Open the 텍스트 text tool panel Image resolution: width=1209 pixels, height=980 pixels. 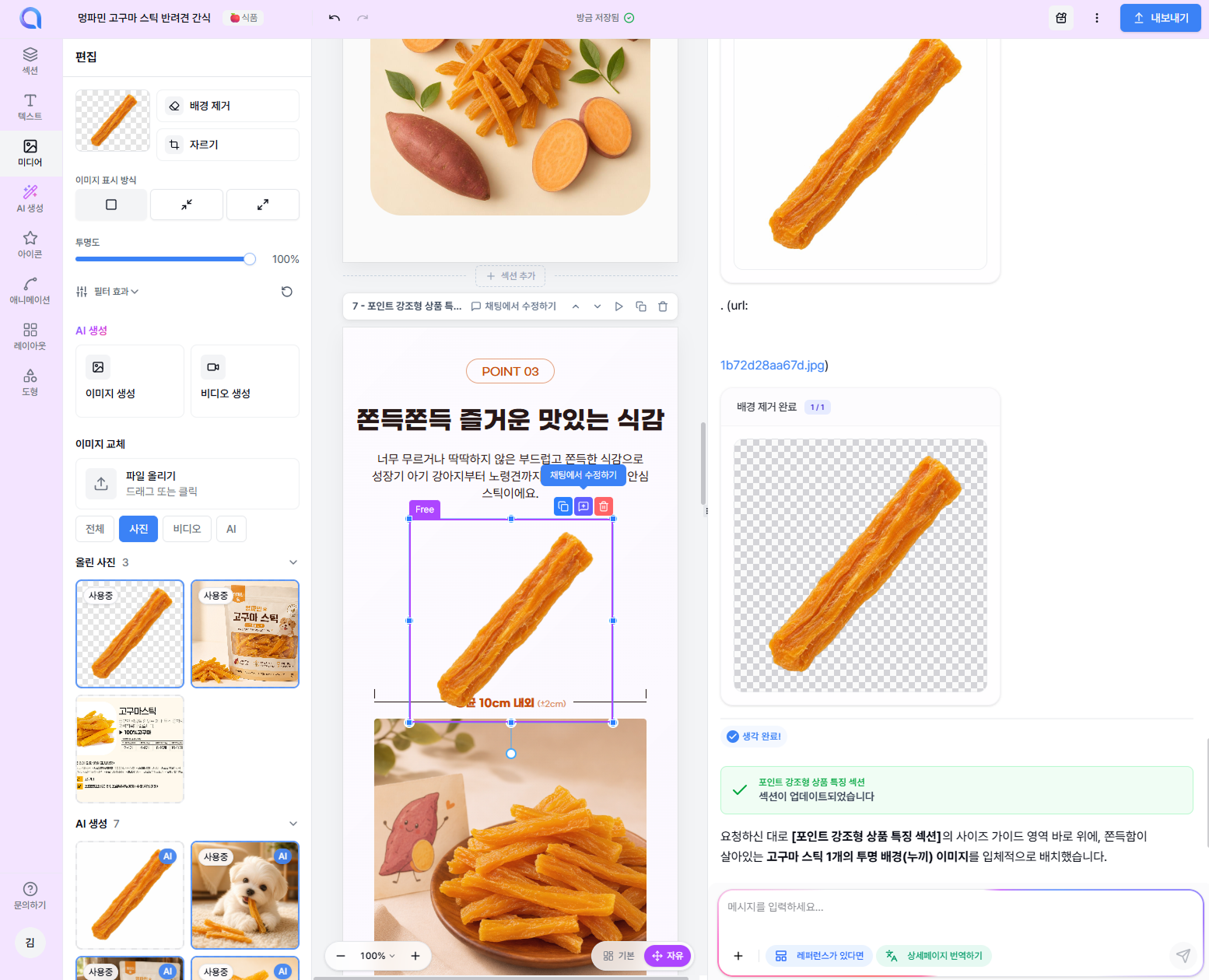(x=30, y=107)
